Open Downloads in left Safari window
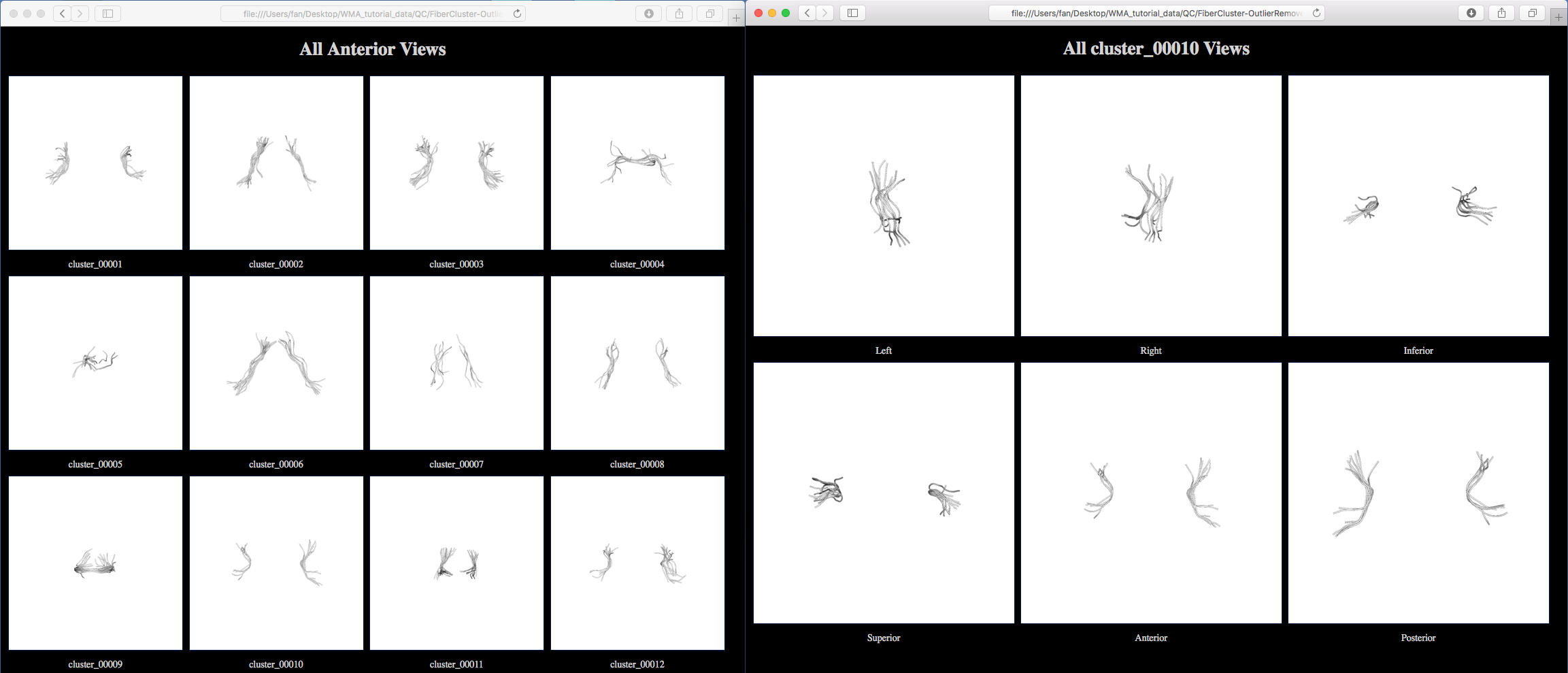The image size is (1568, 673). (x=648, y=14)
